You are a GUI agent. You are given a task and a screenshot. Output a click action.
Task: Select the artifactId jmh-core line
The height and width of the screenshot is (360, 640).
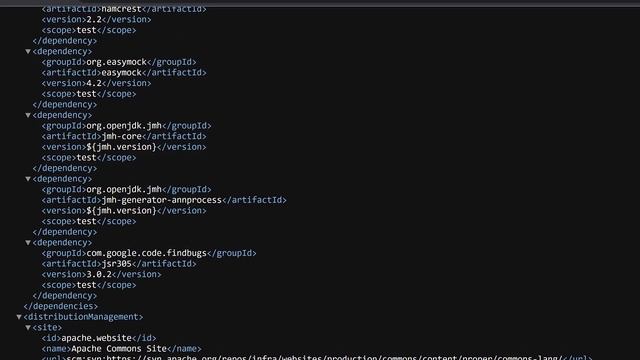tap(124, 136)
